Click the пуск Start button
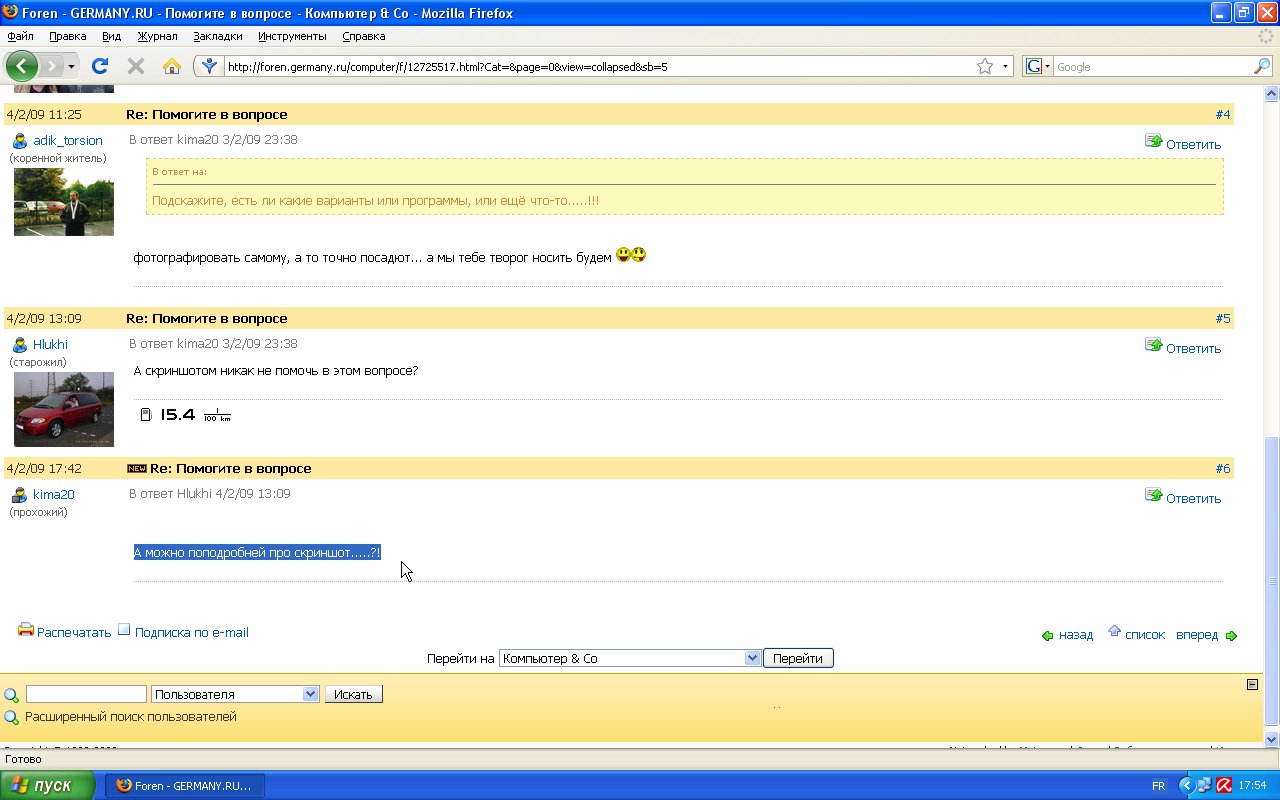 point(48,786)
